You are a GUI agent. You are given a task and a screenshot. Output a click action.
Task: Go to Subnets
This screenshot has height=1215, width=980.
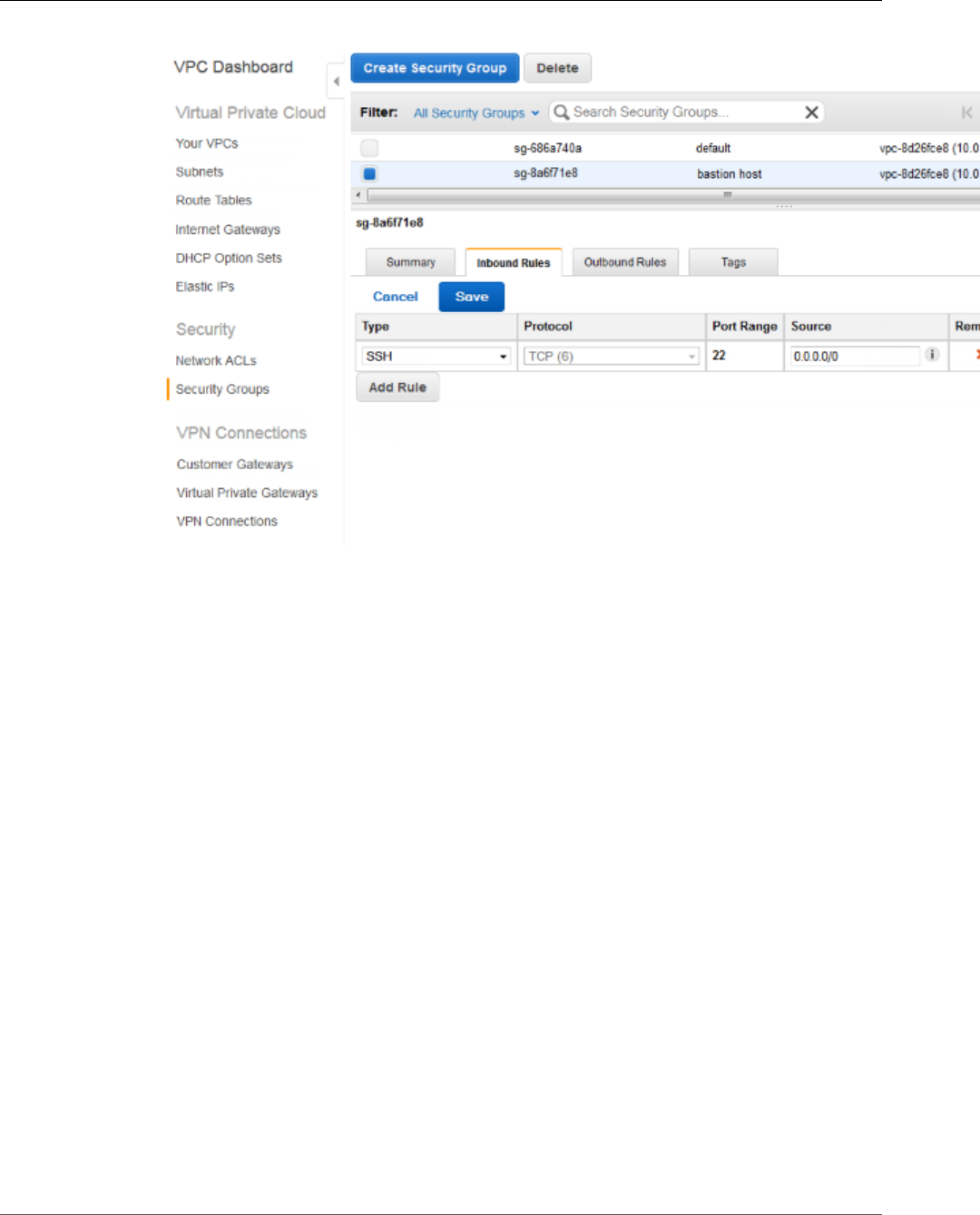(200, 171)
